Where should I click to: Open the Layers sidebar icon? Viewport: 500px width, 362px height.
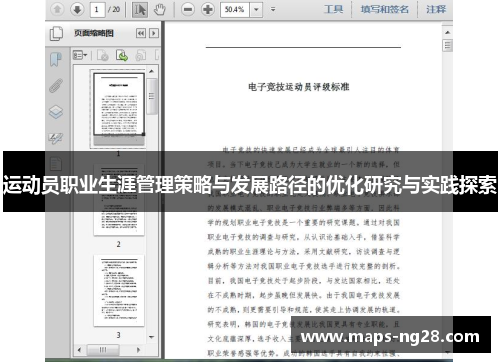click(56, 112)
